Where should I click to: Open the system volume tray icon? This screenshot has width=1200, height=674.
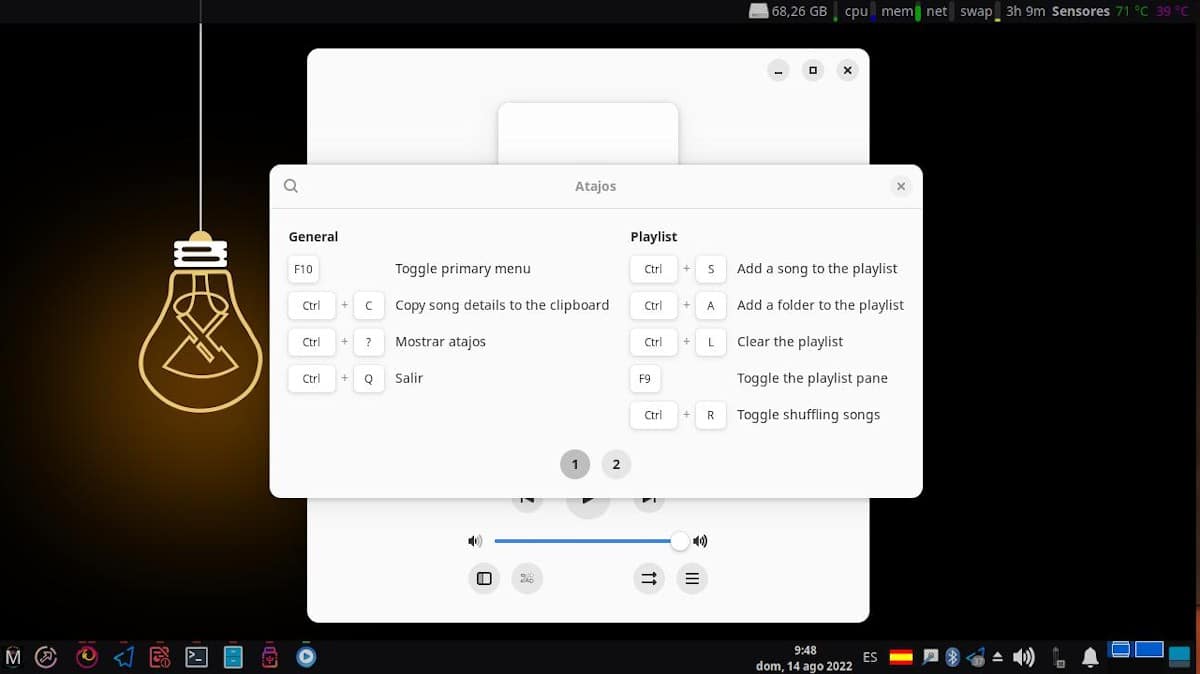[1023, 657]
